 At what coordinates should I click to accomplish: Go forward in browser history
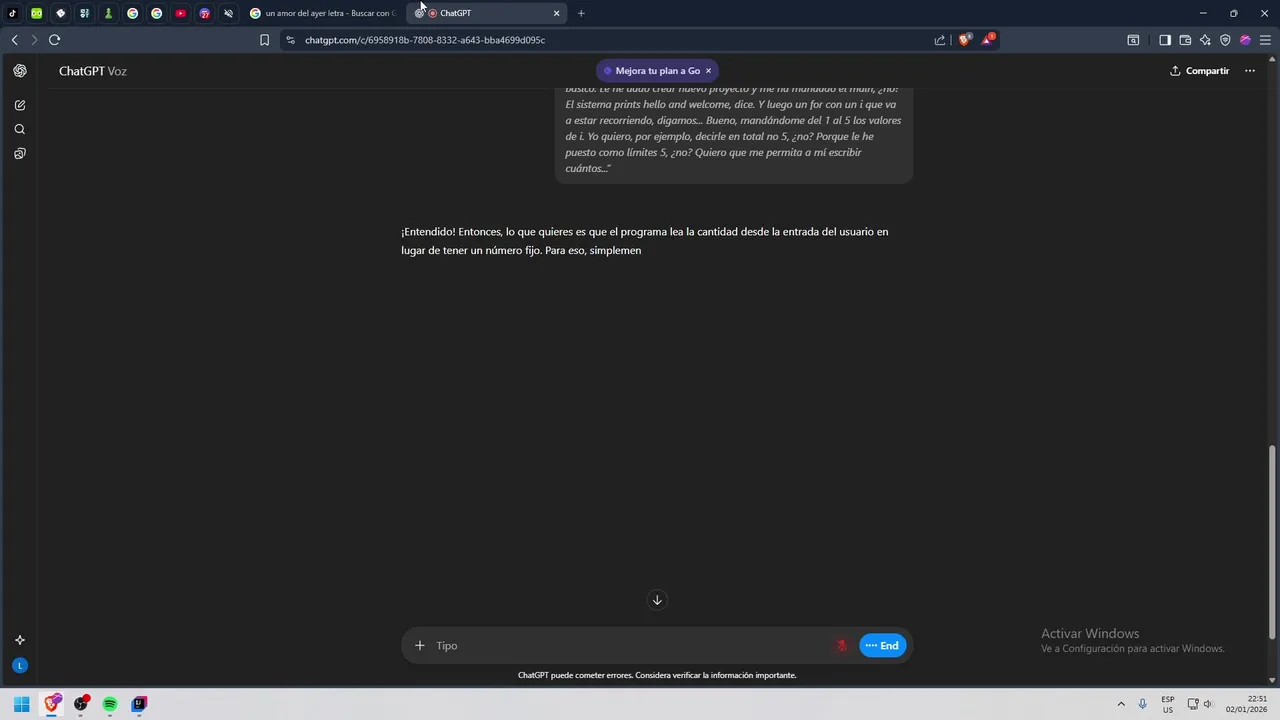pos(34,40)
